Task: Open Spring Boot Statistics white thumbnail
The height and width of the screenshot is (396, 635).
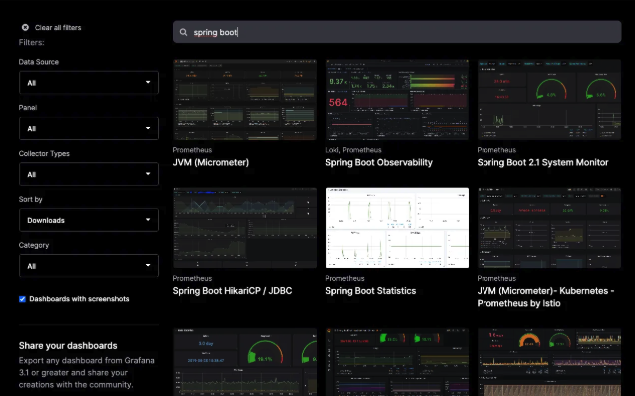Action: (x=397, y=228)
